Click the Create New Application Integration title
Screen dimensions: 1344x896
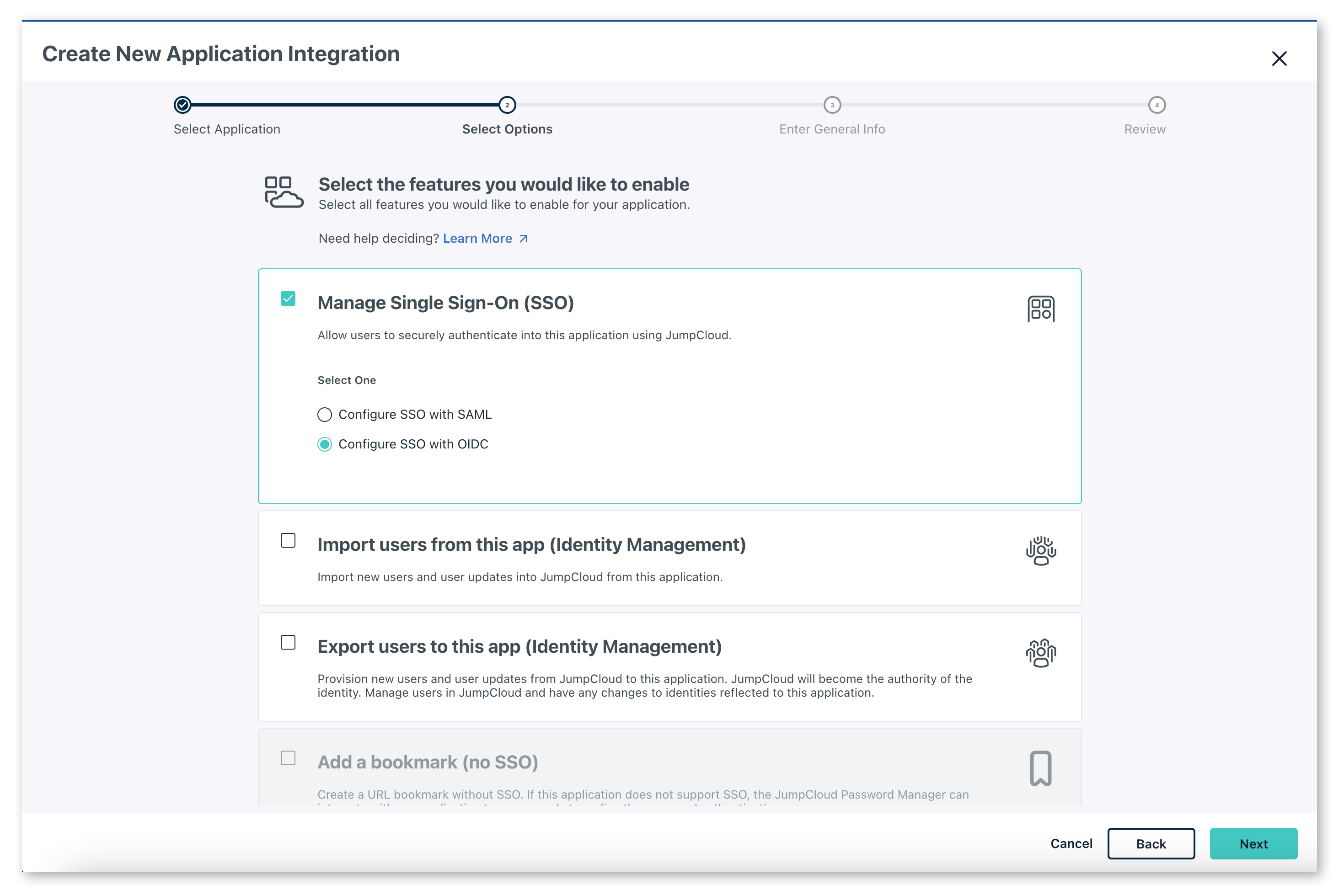pos(221,54)
